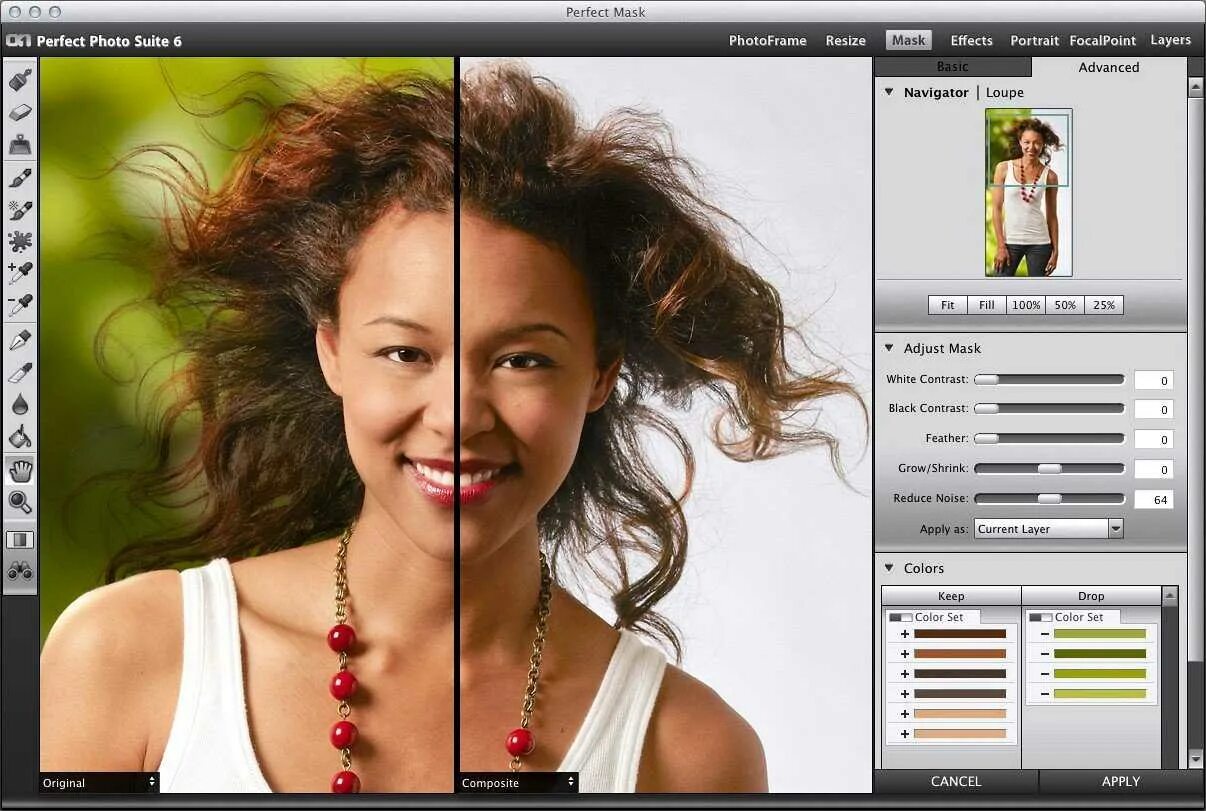Viewport: 1206px width, 811px height.
Task: Switch to the Basic tab
Action: [x=952, y=67]
